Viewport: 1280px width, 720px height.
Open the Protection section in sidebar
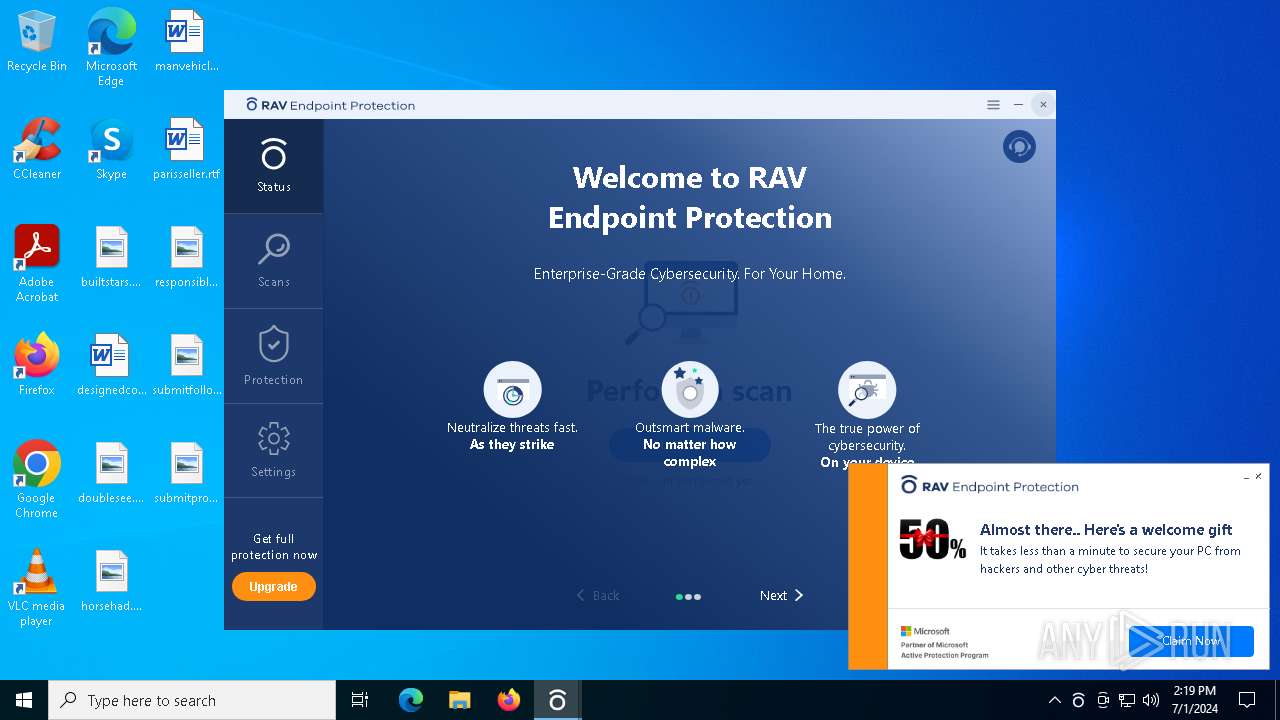[x=273, y=356]
